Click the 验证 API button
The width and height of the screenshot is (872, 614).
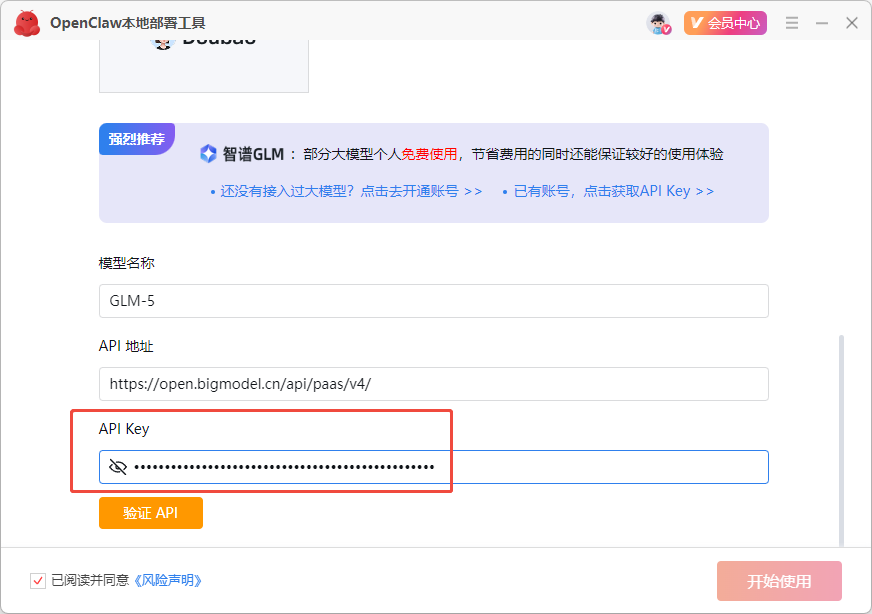(x=150, y=512)
